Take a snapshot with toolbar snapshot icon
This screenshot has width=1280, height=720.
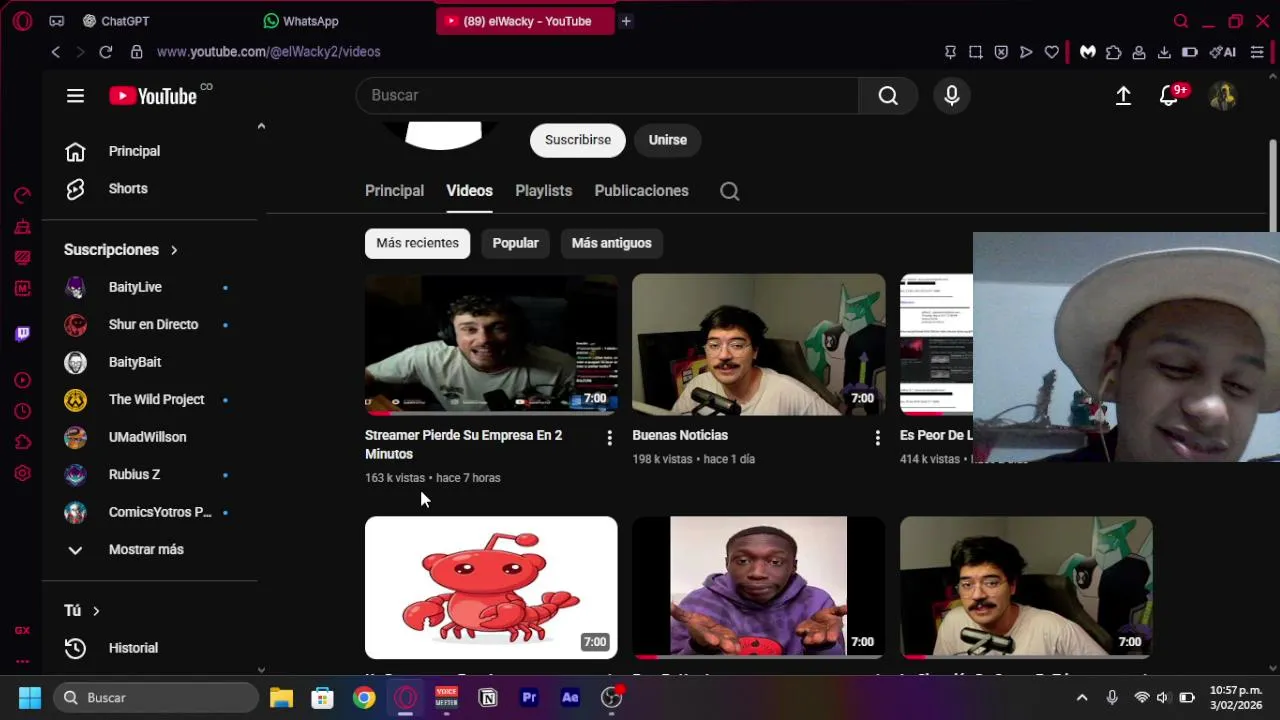[x=975, y=52]
